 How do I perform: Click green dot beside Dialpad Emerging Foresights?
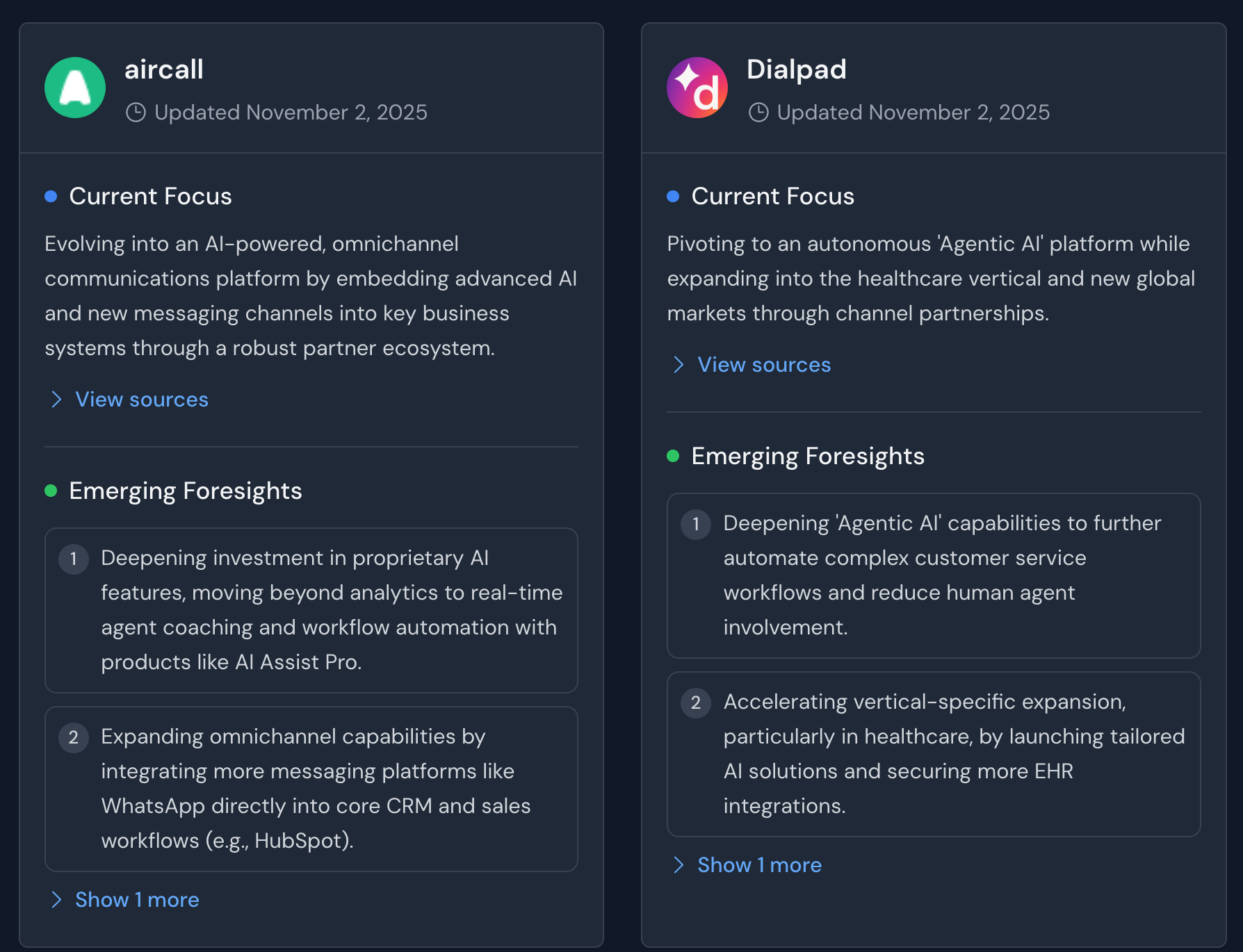coord(672,457)
